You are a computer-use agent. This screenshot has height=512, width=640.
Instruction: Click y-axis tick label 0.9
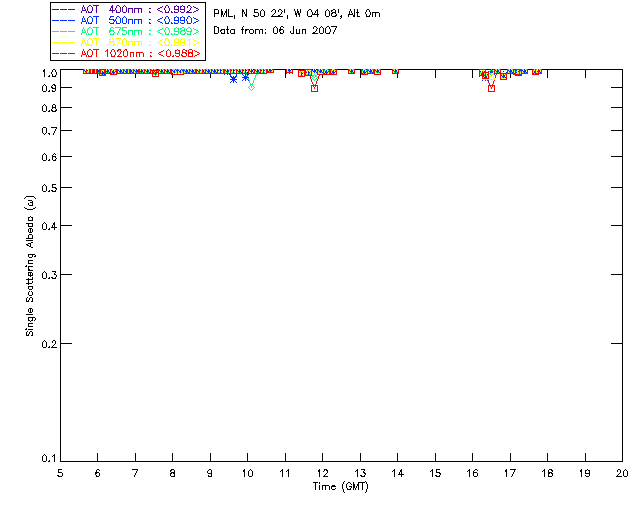(x=49, y=88)
